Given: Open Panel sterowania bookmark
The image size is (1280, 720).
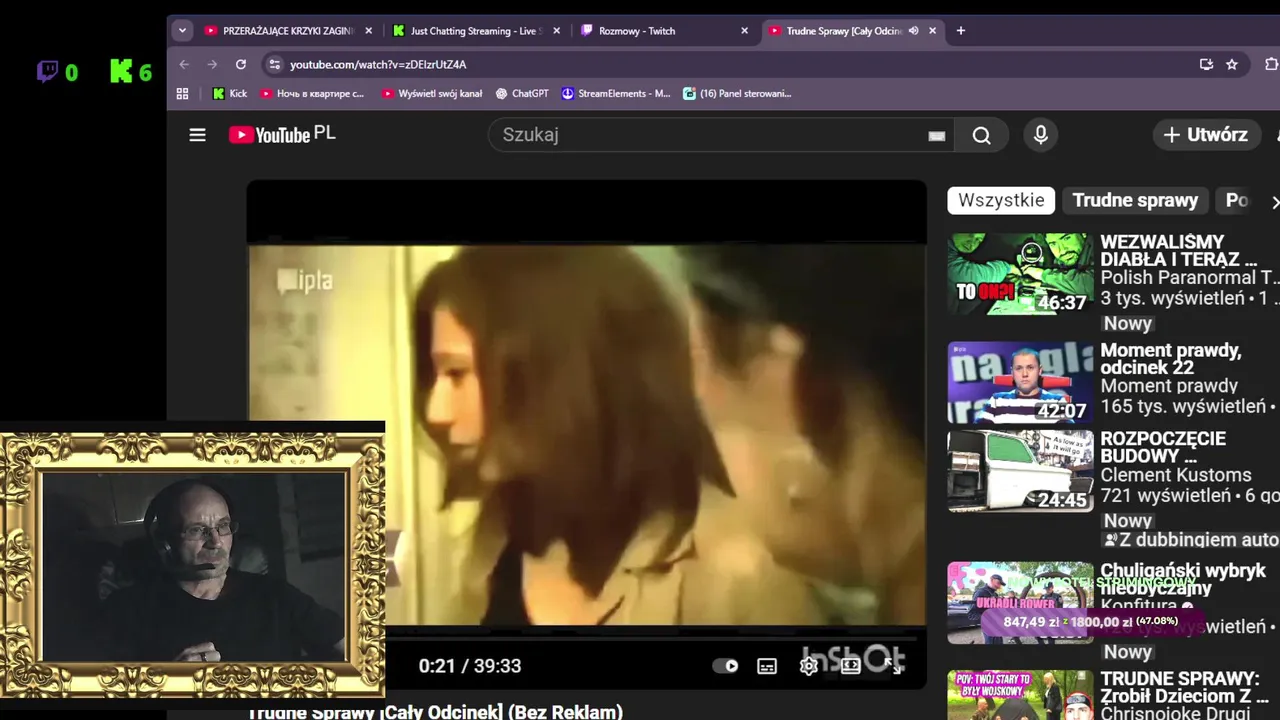Looking at the screenshot, I should pyautogui.click(x=737, y=93).
